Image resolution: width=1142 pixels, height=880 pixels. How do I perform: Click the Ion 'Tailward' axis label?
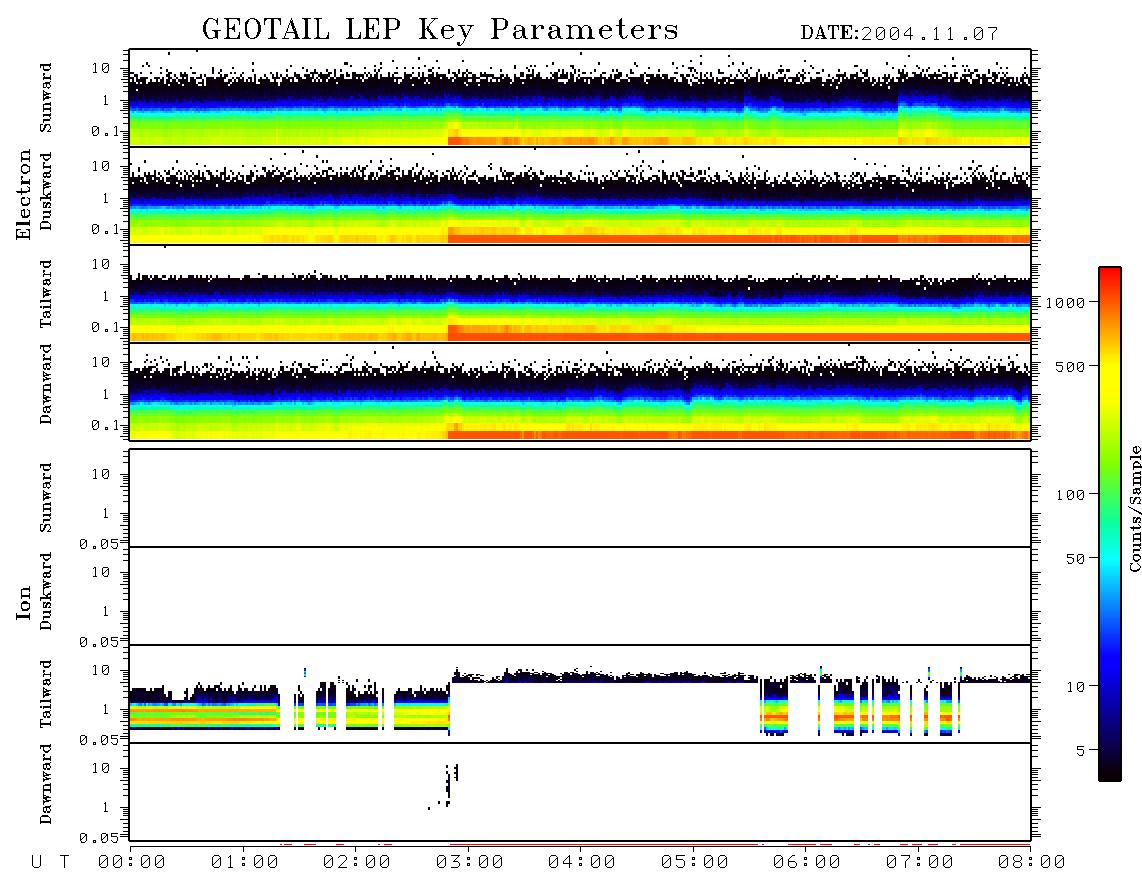click(46, 693)
